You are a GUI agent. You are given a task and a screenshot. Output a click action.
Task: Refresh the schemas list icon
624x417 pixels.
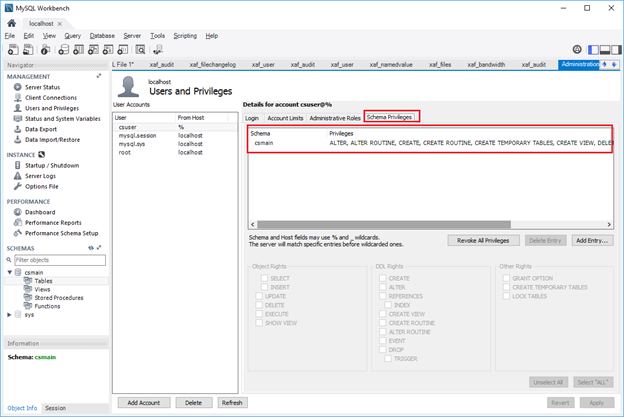91,248
